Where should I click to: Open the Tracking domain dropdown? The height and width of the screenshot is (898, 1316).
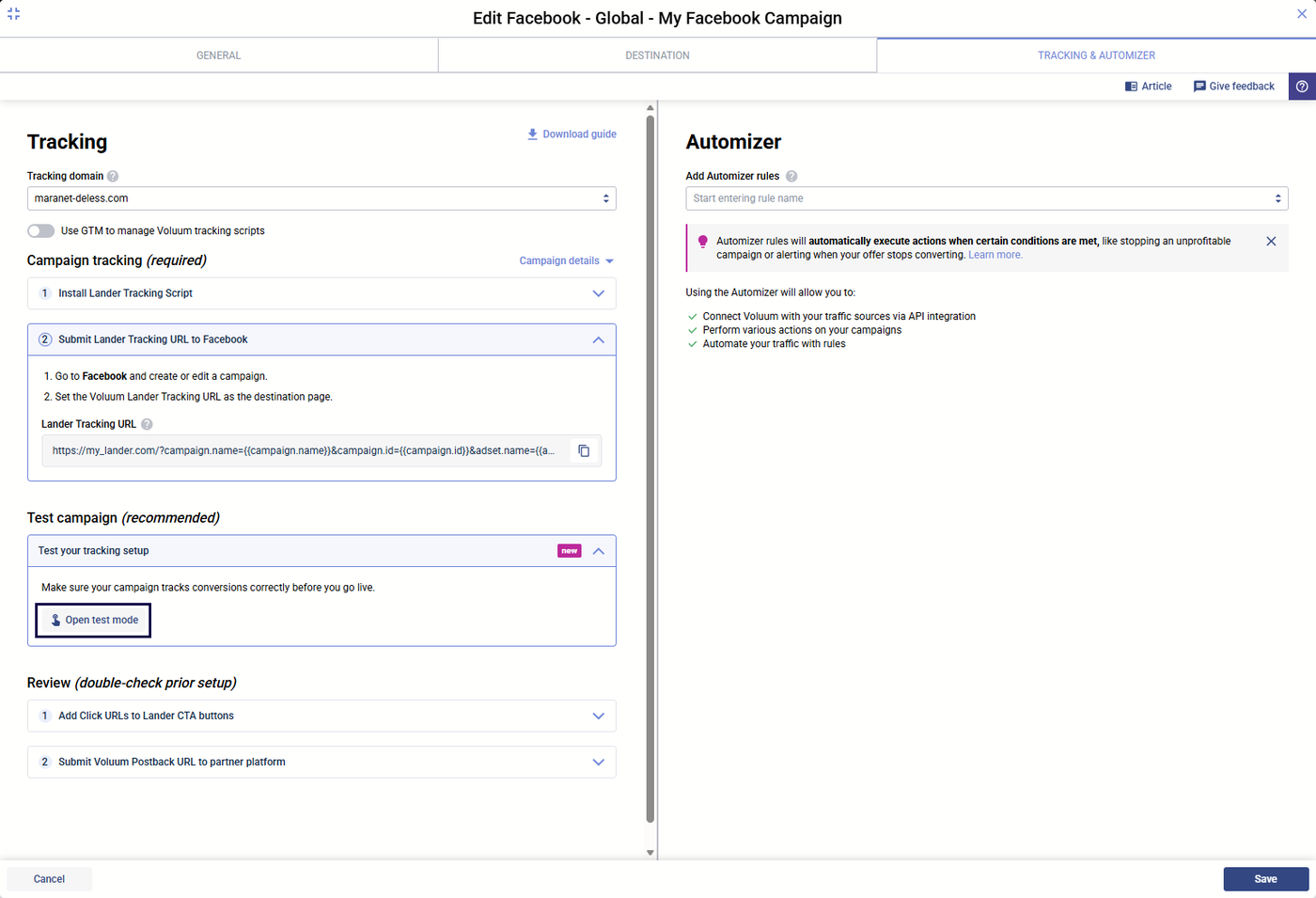321,198
